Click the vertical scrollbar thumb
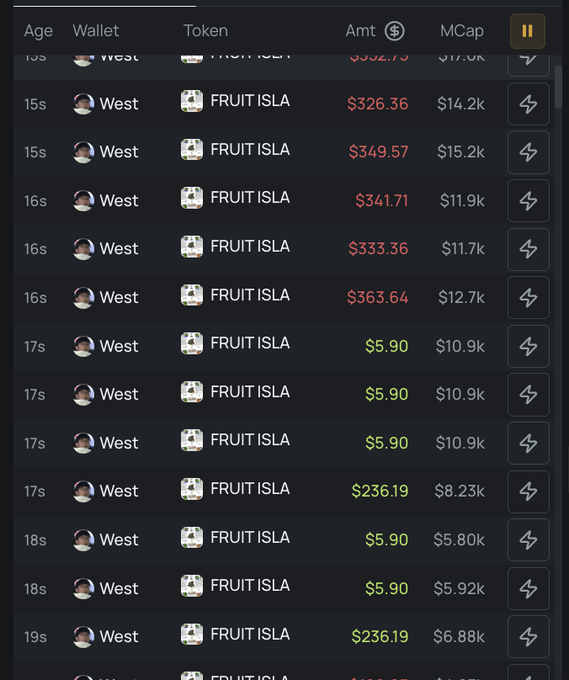 click(558, 87)
